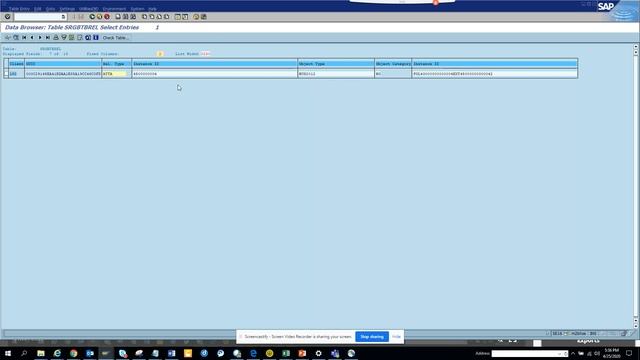Click the Check Table... button
The height and width of the screenshot is (360, 640).
(x=116, y=38)
